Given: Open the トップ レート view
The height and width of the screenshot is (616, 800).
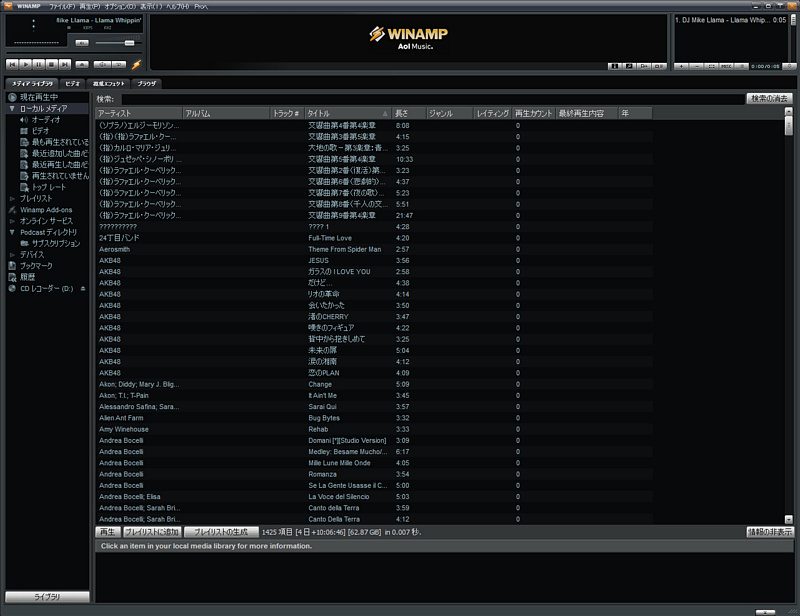Looking at the screenshot, I should point(49,187).
